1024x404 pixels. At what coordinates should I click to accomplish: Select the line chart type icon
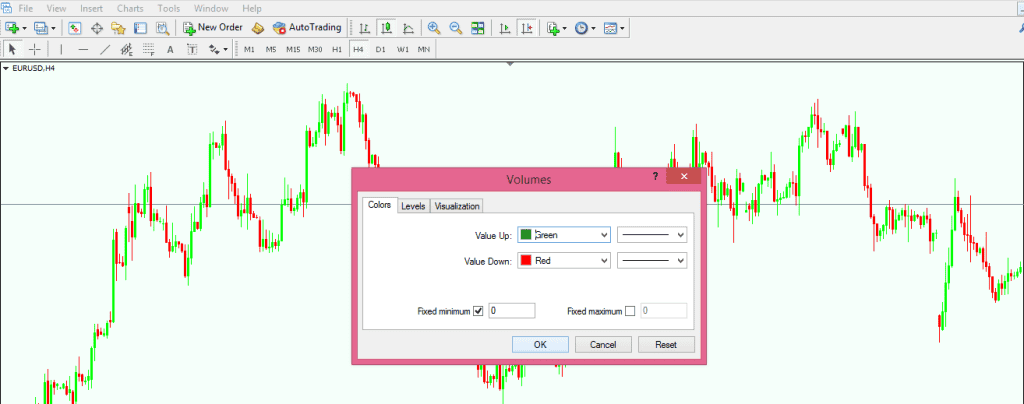407,28
